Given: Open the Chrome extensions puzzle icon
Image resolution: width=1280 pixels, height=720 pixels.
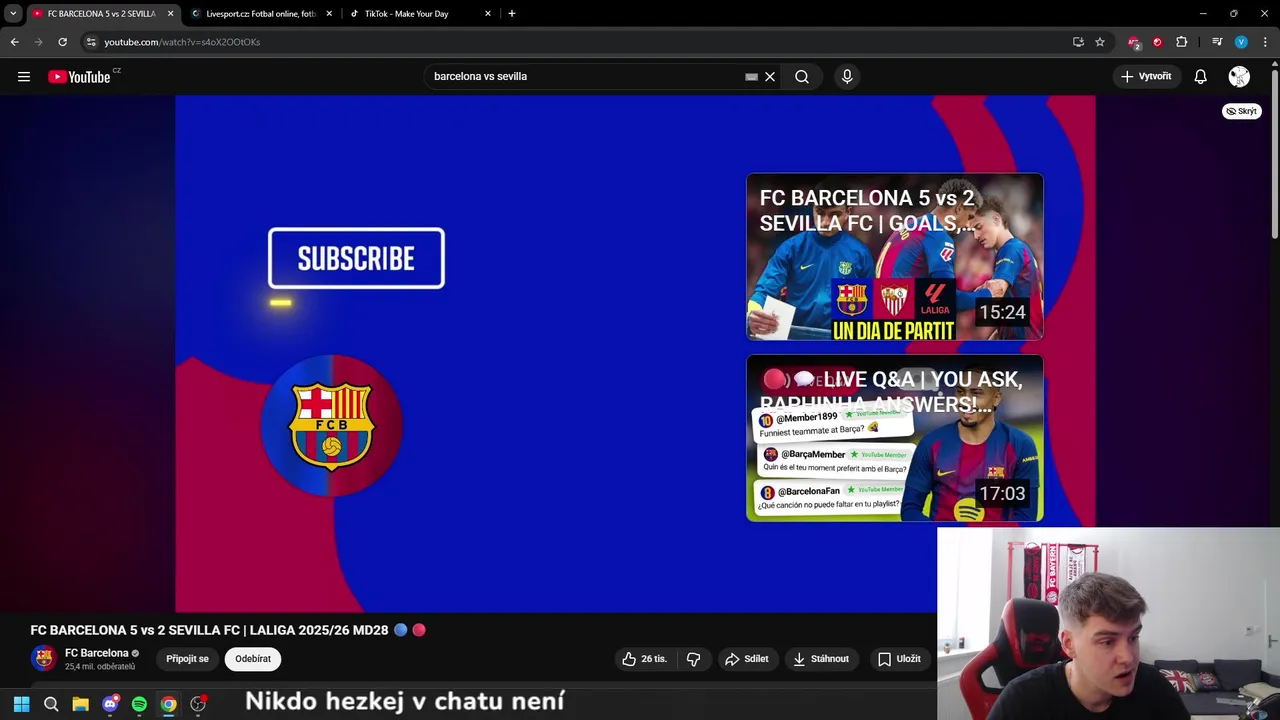Looking at the screenshot, I should coord(1182,42).
